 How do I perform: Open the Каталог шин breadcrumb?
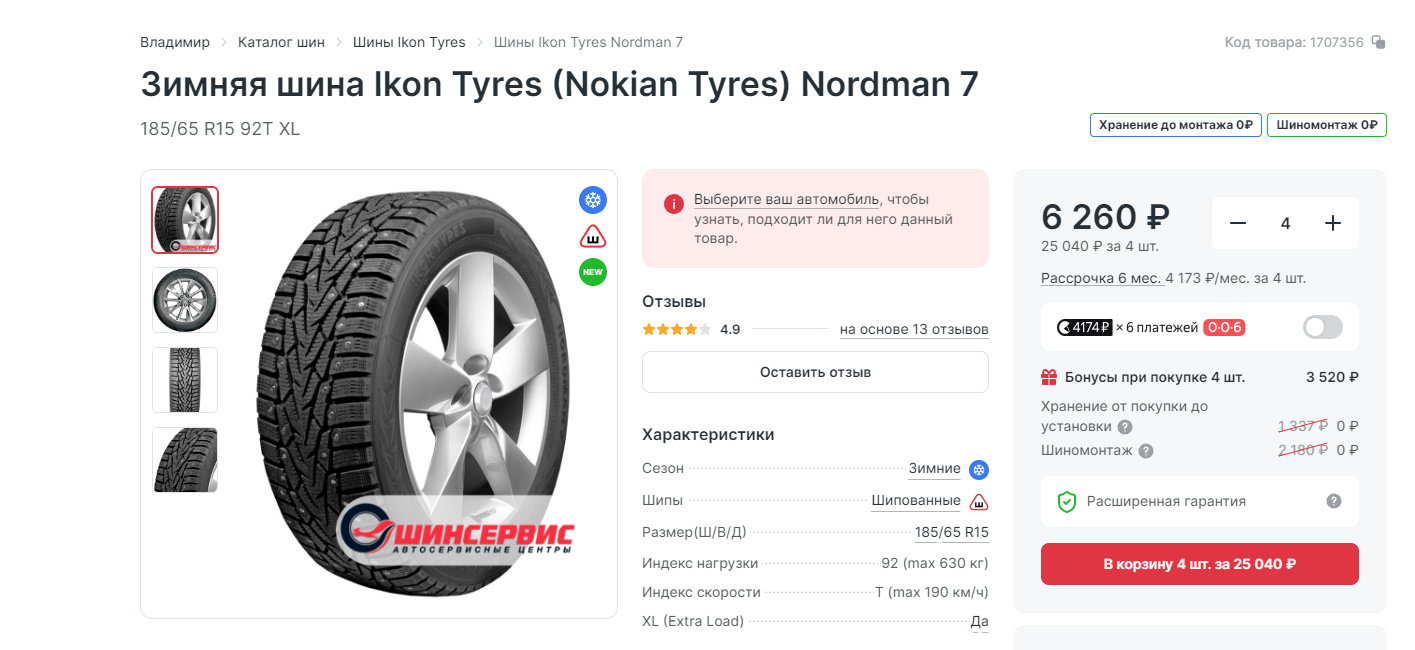coord(281,42)
